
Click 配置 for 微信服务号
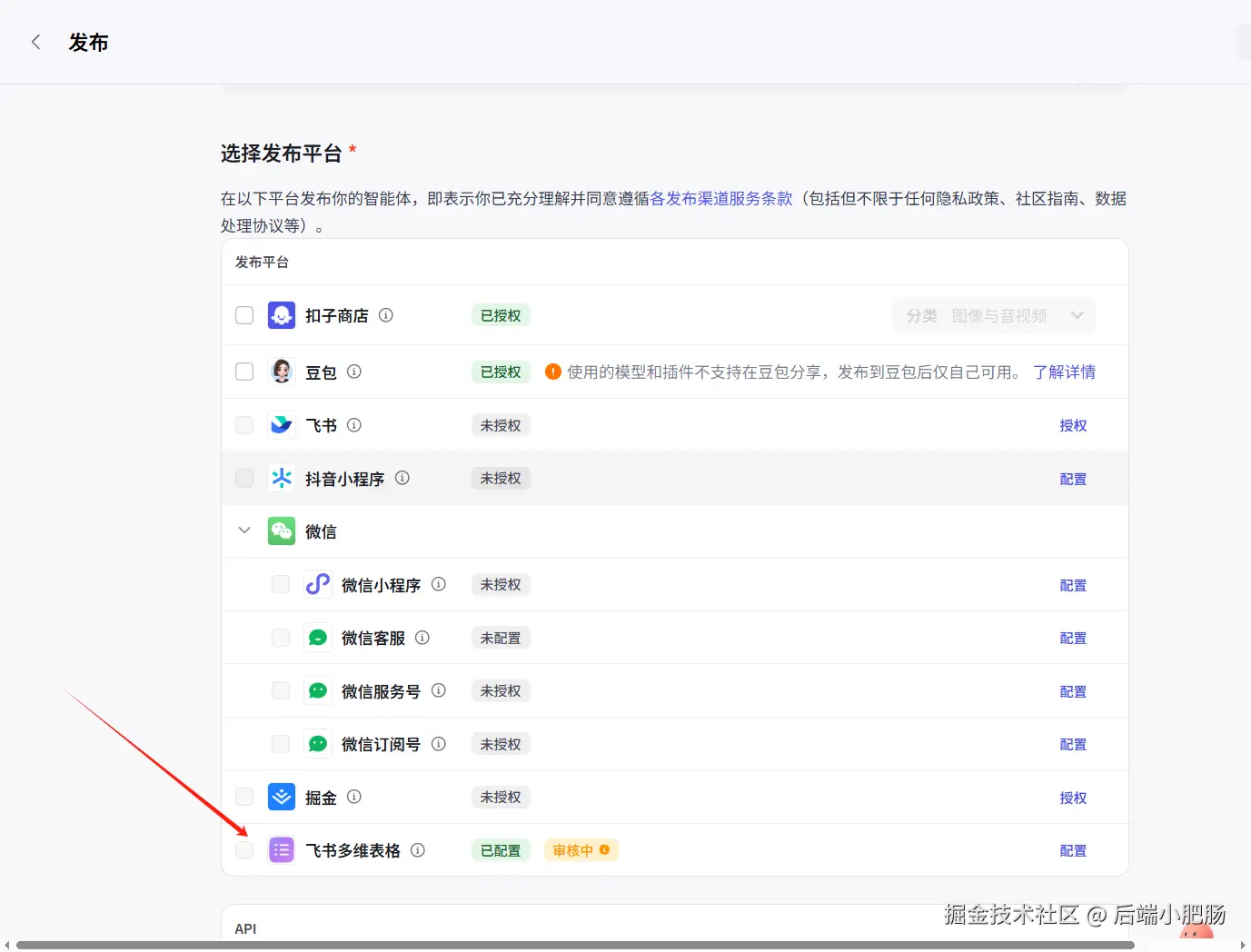[1073, 691]
